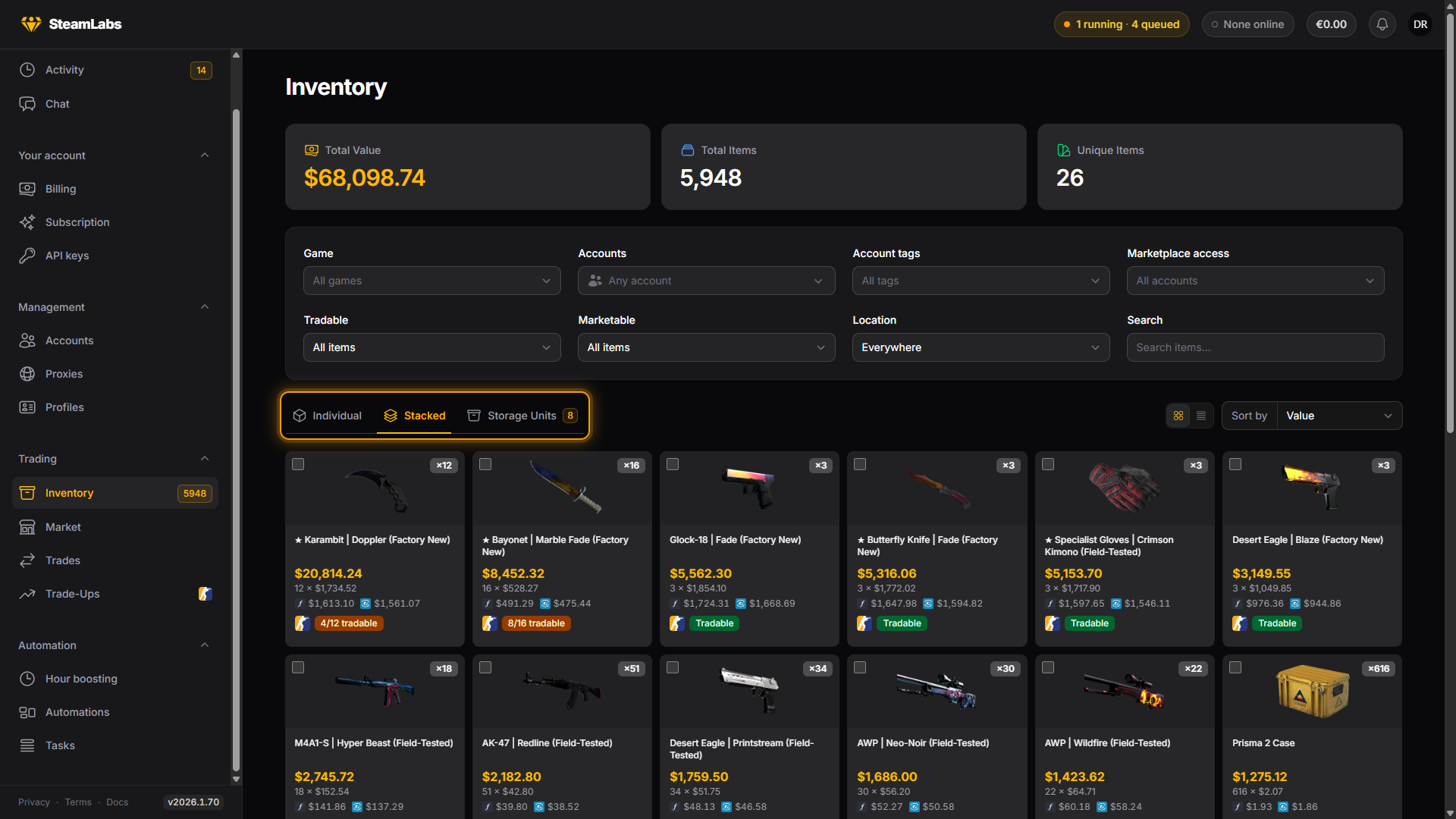
Task: Select the Karambit Doppler checkbox
Action: pyautogui.click(x=298, y=464)
